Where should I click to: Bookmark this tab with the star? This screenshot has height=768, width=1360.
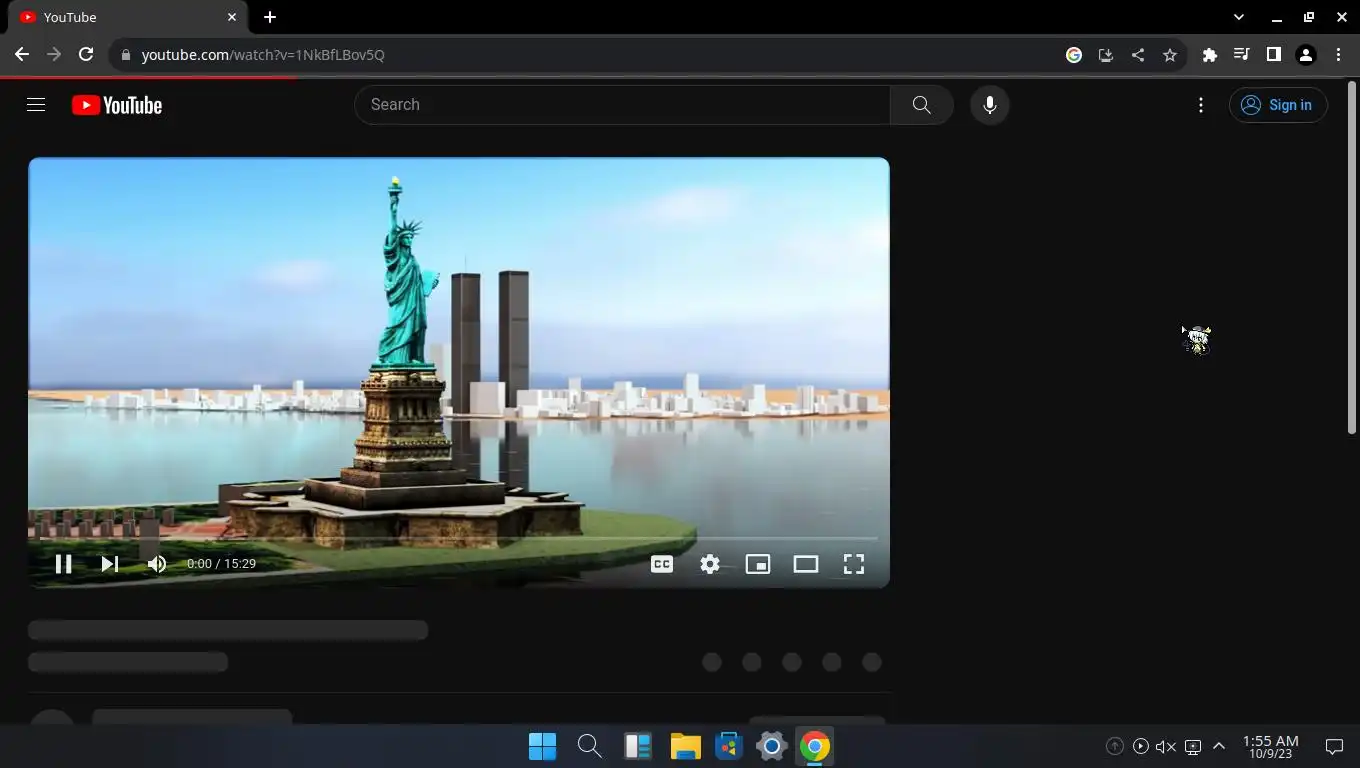pos(1170,55)
